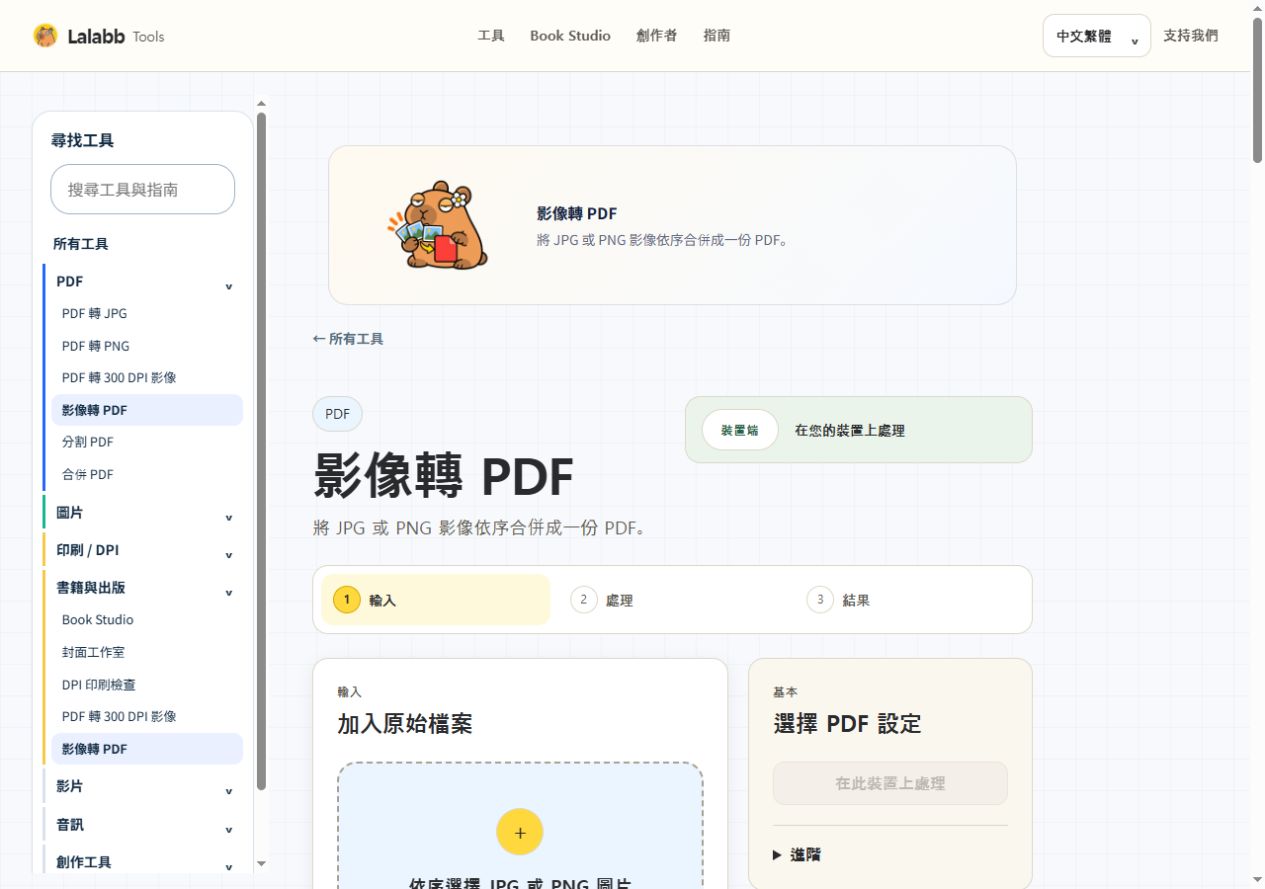Image resolution: width=1265 pixels, height=889 pixels.
Task: Open Book Studio from the top navigation
Action: click(x=570, y=36)
